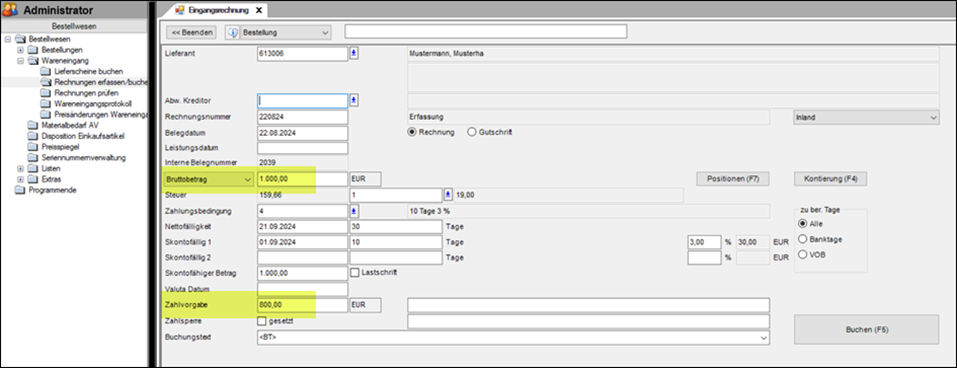The image size is (957, 368).
Task: Click the Zahlungsbedingung field containing 4
Action: coord(303,211)
